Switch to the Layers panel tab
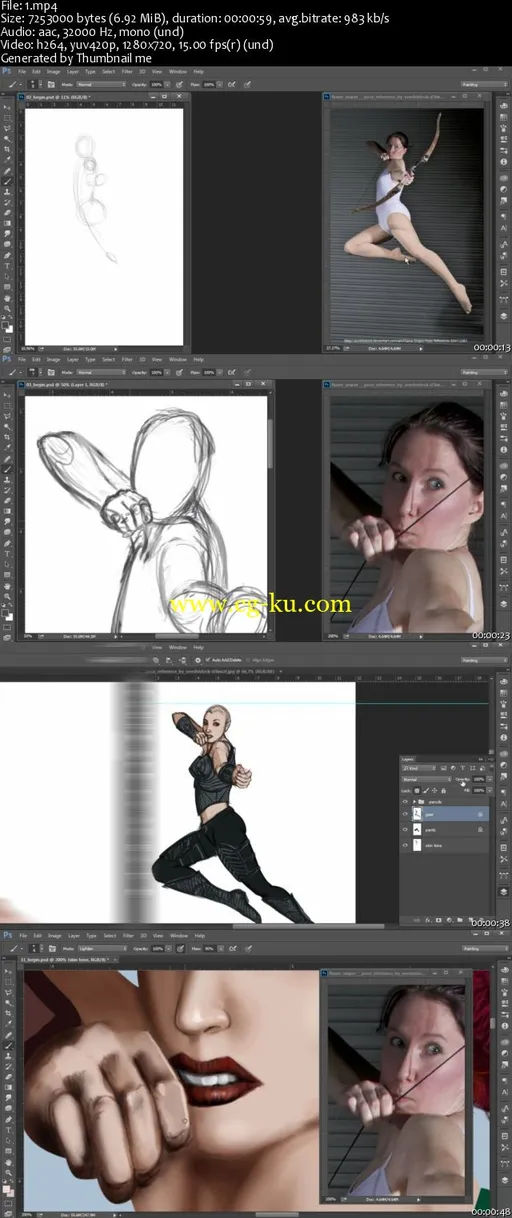This screenshot has width=512, height=1218. pyautogui.click(x=407, y=759)
